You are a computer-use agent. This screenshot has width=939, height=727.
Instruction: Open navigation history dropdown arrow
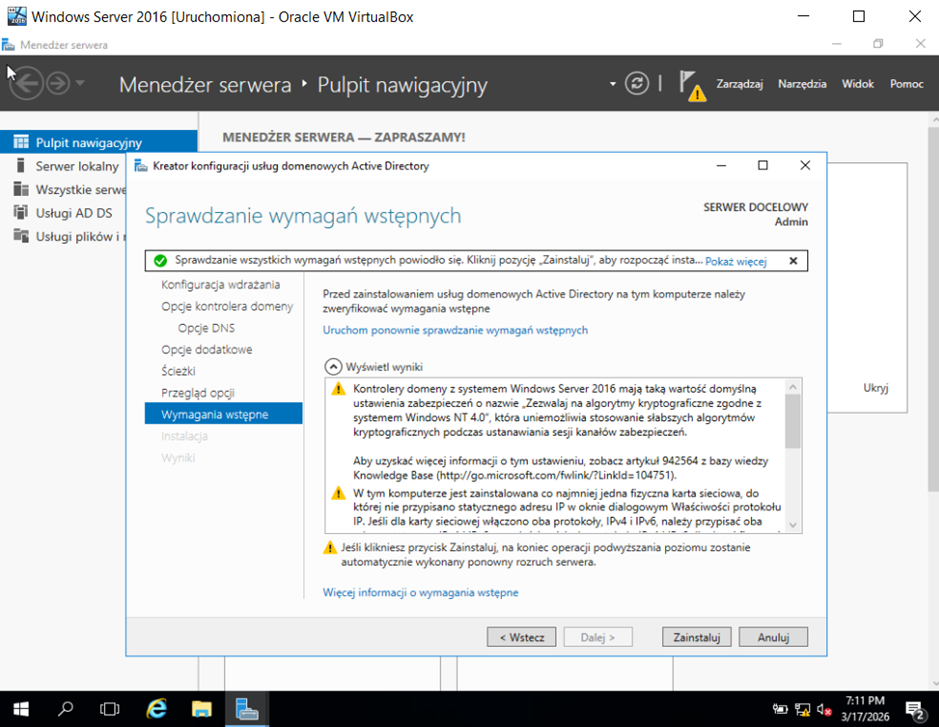[81, 84]
